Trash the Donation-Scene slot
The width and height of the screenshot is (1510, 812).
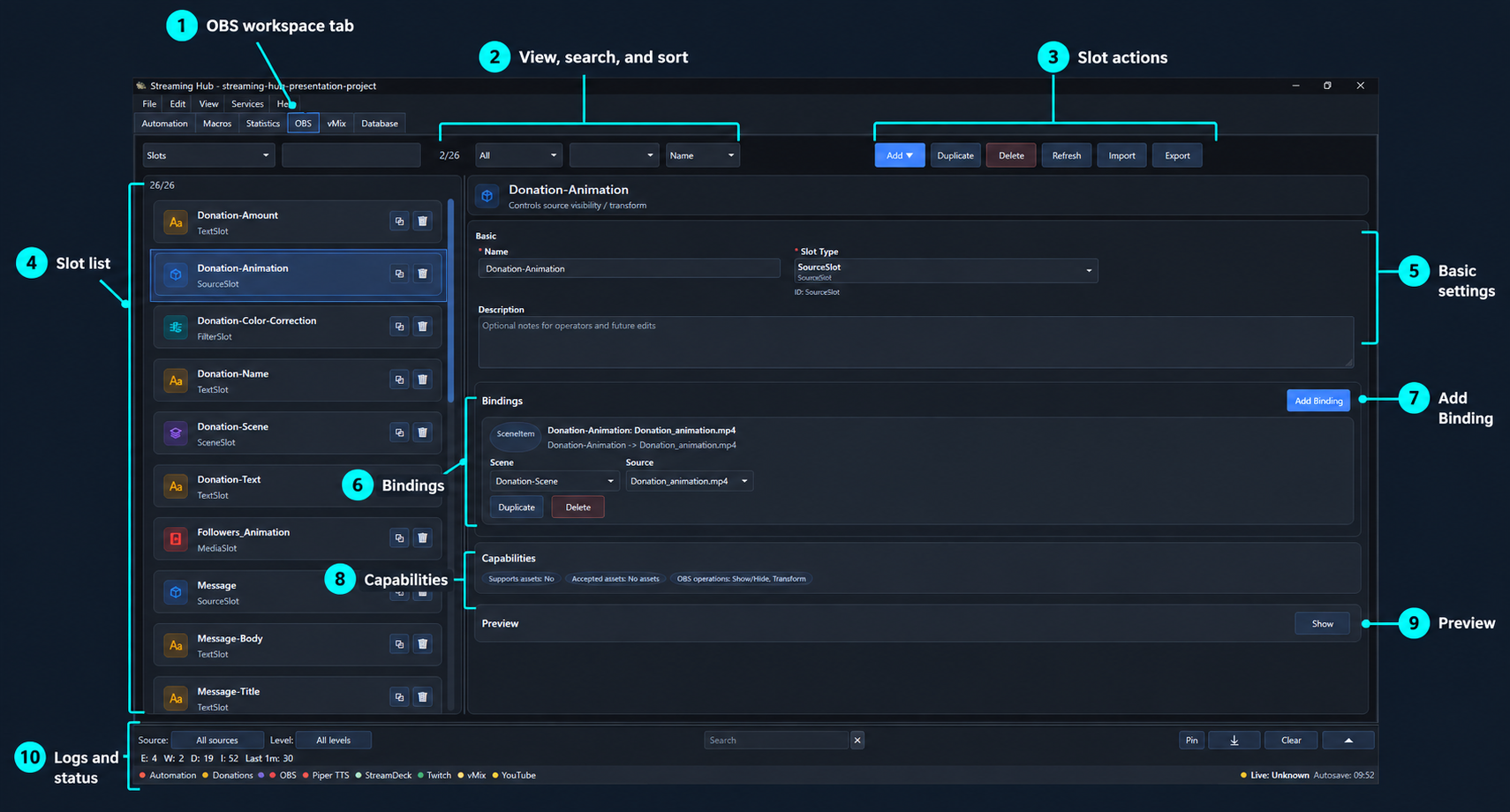[x=423, y=432]
